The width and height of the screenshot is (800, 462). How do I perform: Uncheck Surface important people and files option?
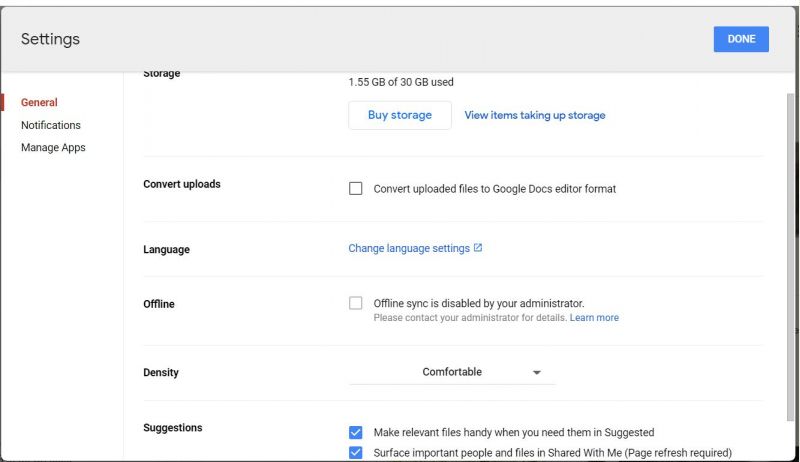356,452
